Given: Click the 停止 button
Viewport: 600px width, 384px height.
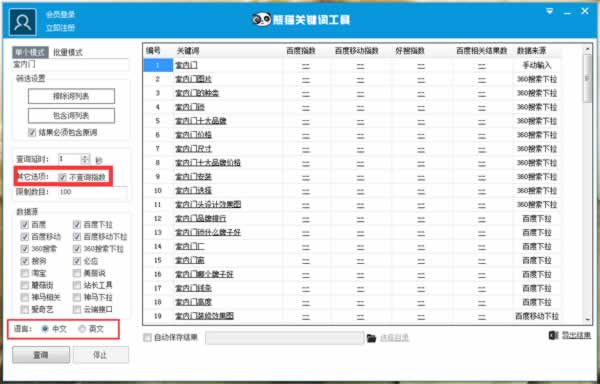Looking at the screenshot, I should 101,355.
